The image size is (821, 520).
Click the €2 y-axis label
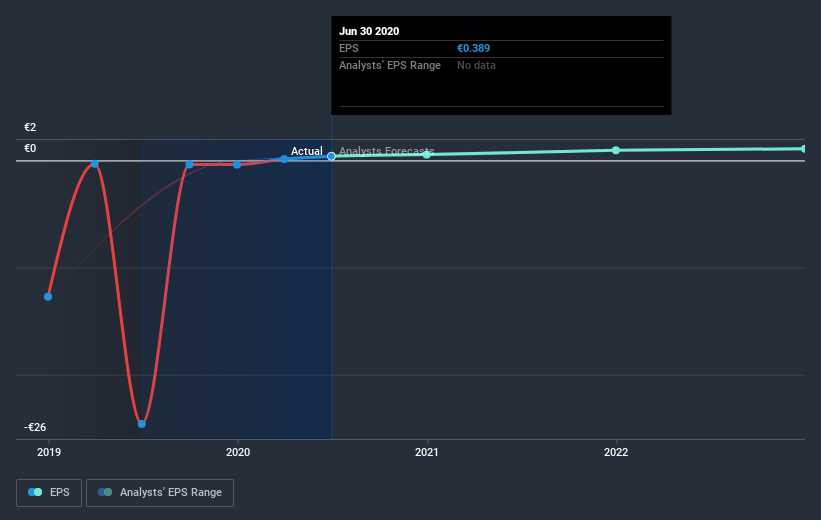pos(30,127)
